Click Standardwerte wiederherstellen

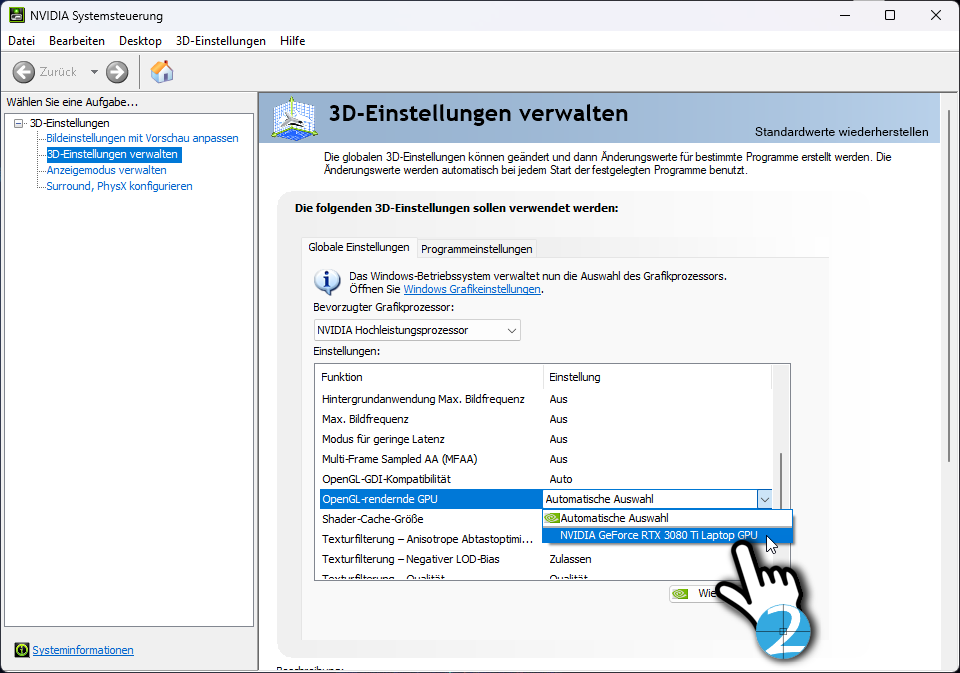pyautogui.click(x=841, y=132)
